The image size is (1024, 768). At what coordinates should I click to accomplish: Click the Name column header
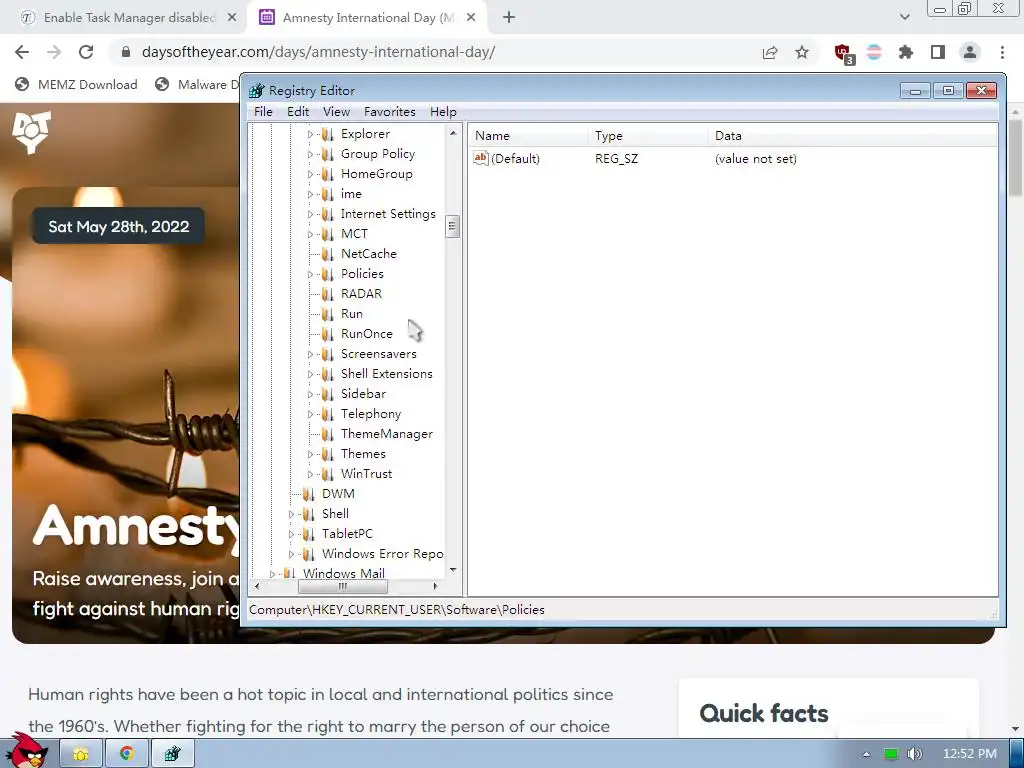527,136
